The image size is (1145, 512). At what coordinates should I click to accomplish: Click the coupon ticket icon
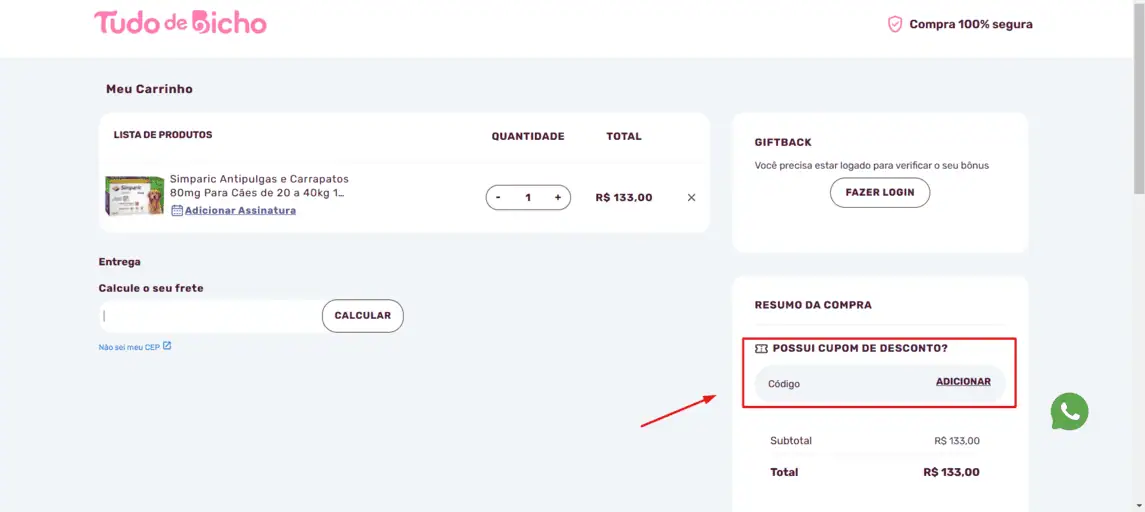761,348
